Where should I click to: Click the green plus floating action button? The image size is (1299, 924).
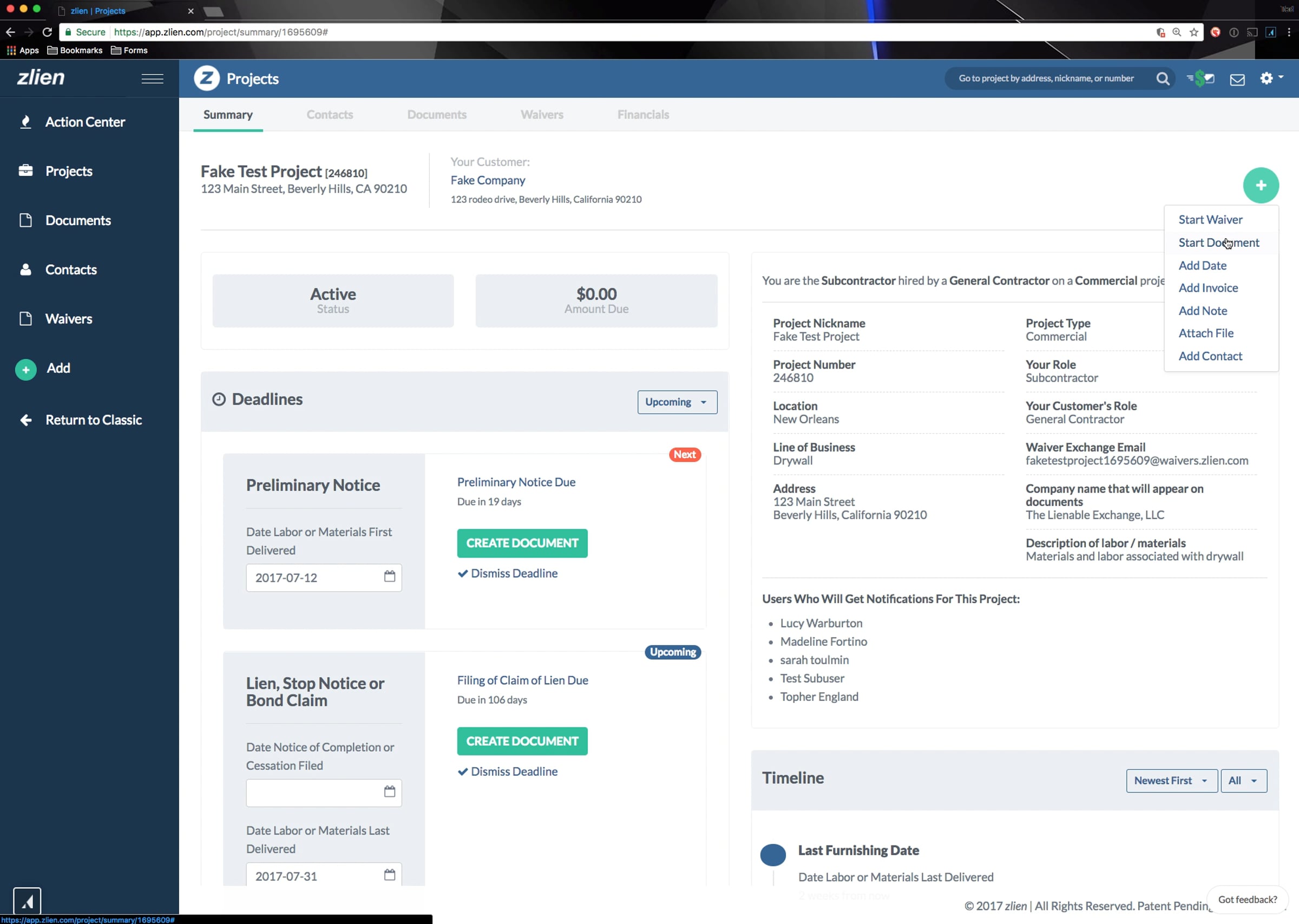1261,186
